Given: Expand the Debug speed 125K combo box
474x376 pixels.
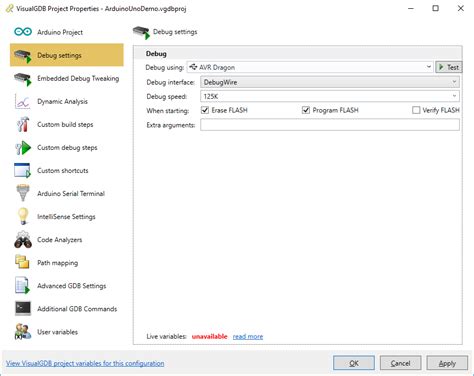Looking at the screenshot, I should [x=330, y=97].
